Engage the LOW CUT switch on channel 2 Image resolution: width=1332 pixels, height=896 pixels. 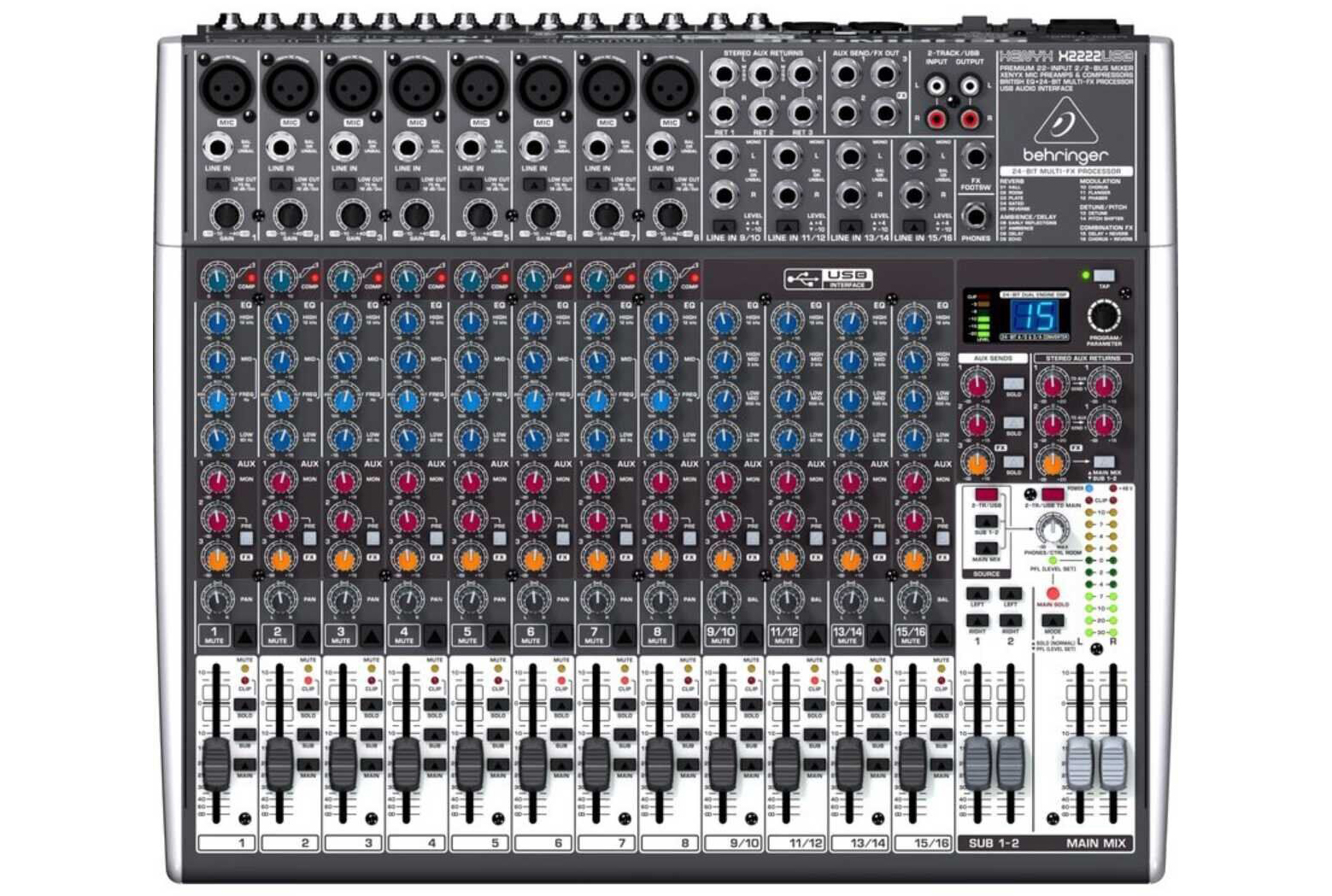280,184
